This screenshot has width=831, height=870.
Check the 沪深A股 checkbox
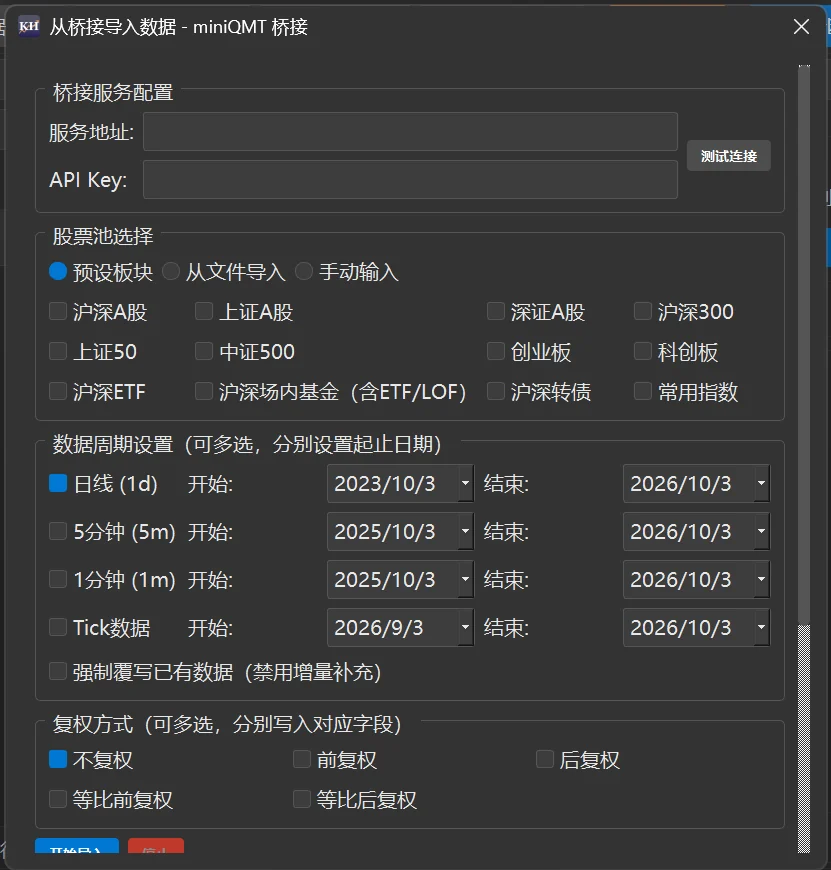coord(58,311)
